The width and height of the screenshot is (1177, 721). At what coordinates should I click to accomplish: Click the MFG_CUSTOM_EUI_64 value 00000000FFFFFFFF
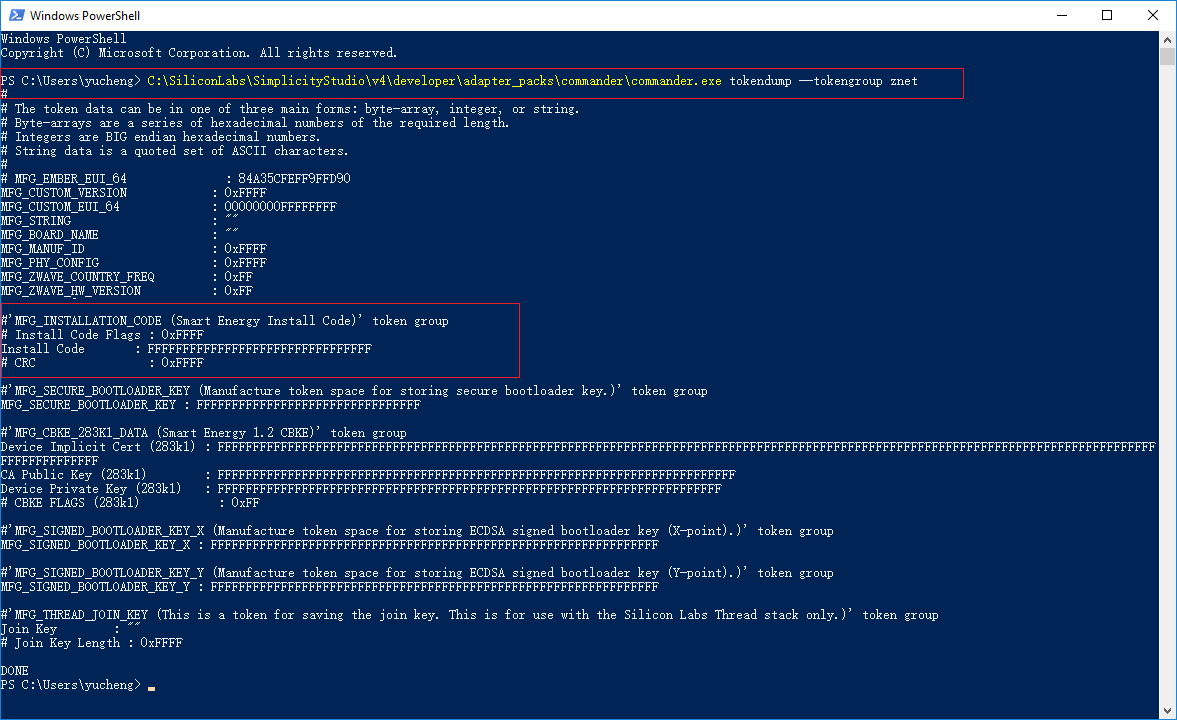pos(280,207)
